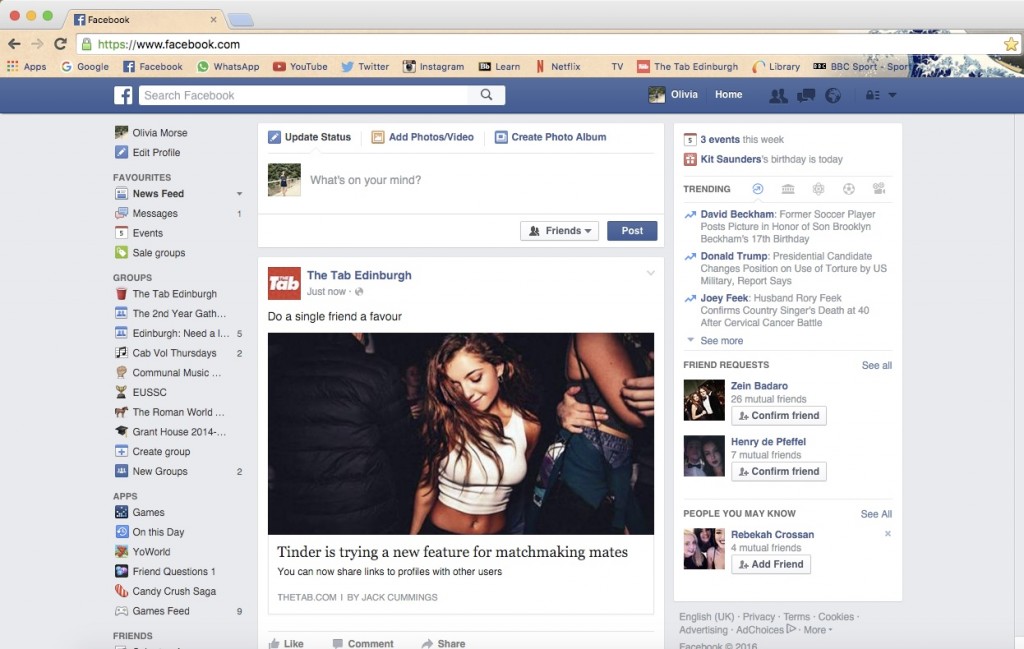
Task: Dismiss the Rebekah Crossan suggestion
Action: [x=888, y=533]
